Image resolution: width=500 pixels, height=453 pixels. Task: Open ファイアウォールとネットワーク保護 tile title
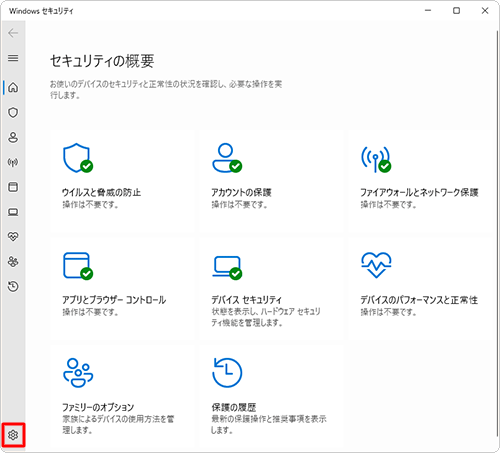pos(419,192)
